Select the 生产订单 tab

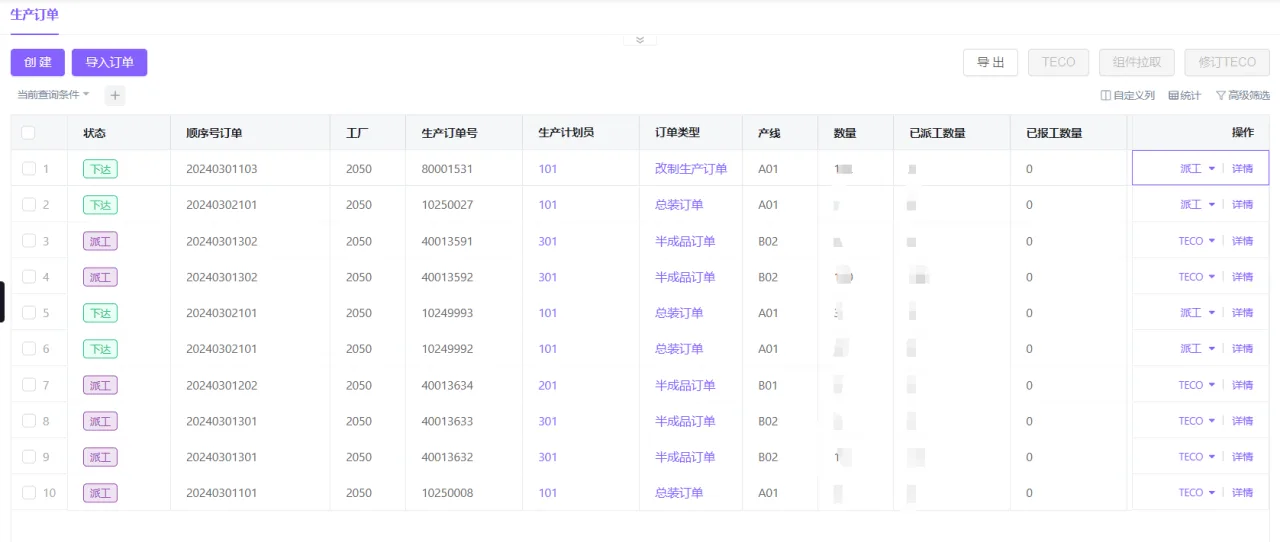point(34,15)
